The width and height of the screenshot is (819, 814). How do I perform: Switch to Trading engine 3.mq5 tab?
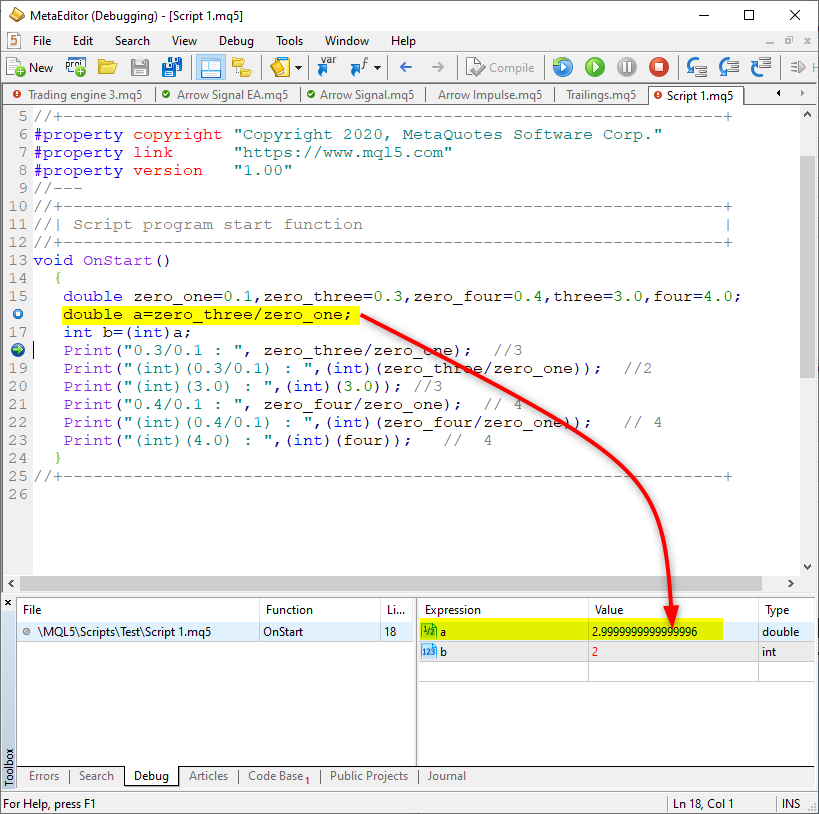pos(78,95)
